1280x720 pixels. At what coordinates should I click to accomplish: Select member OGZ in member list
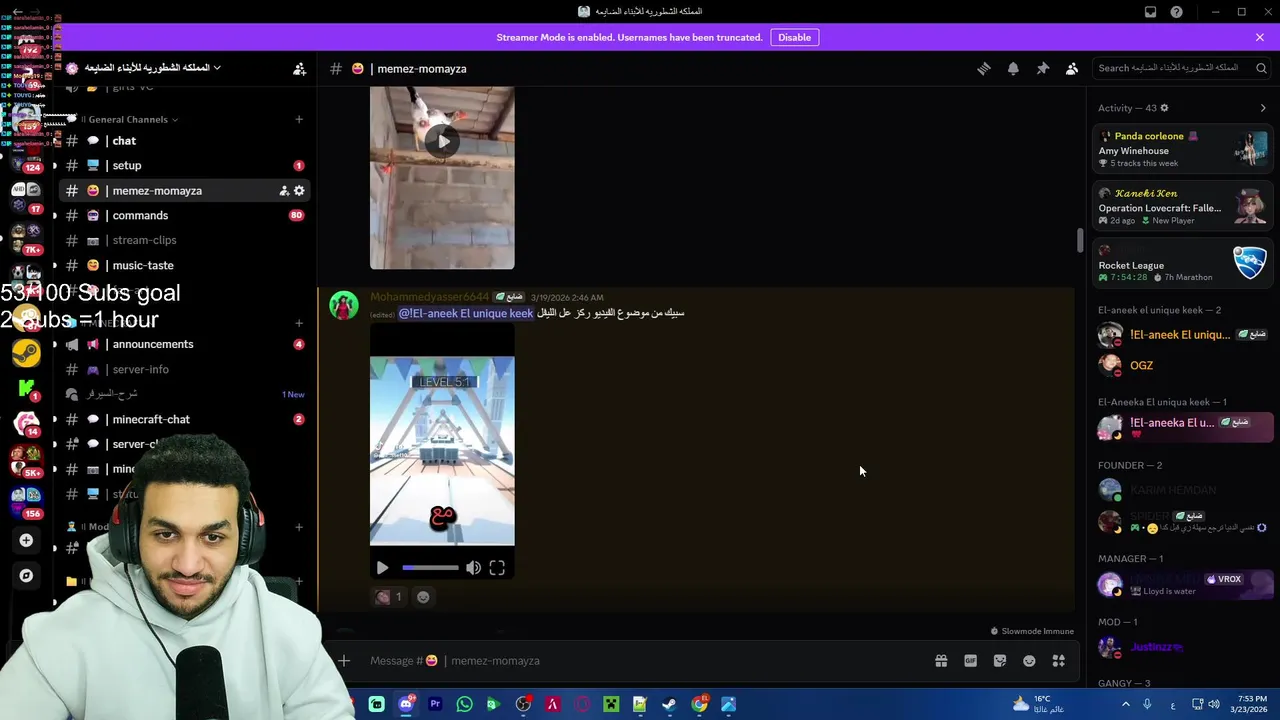tap(1183, 365)
